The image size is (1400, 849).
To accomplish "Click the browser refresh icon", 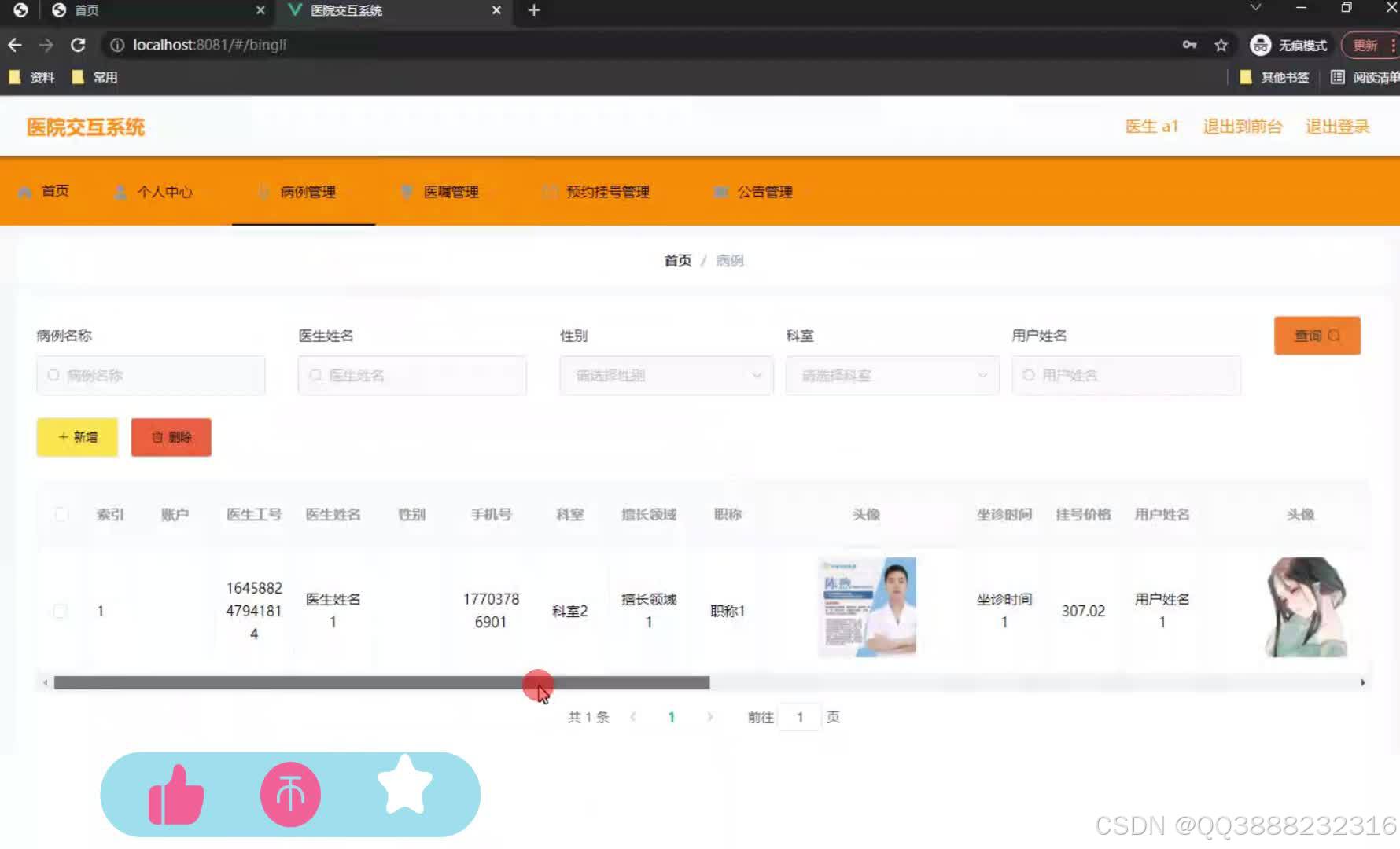I will (78, 45).
